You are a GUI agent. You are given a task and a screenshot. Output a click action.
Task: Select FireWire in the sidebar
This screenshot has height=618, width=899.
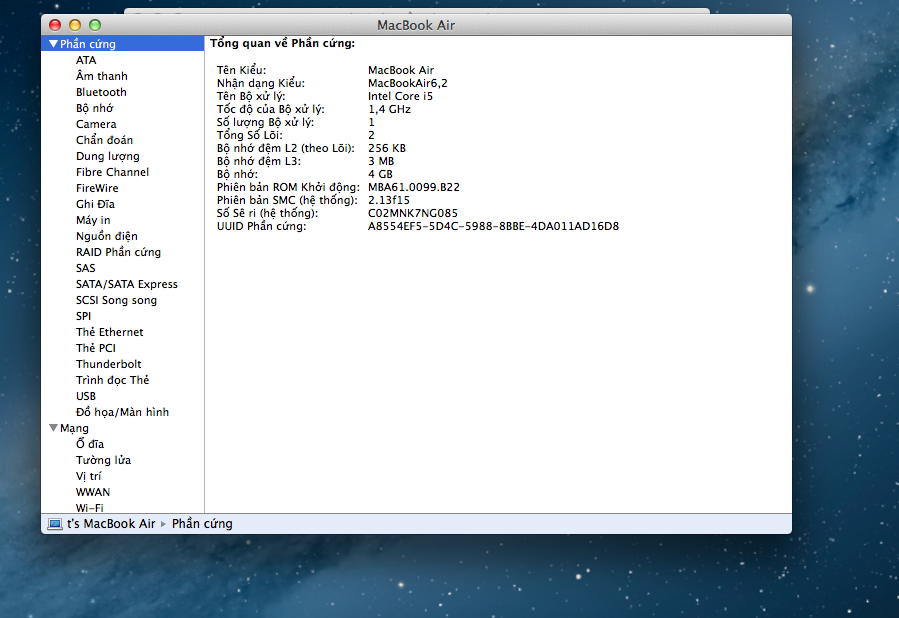point(97,188)
